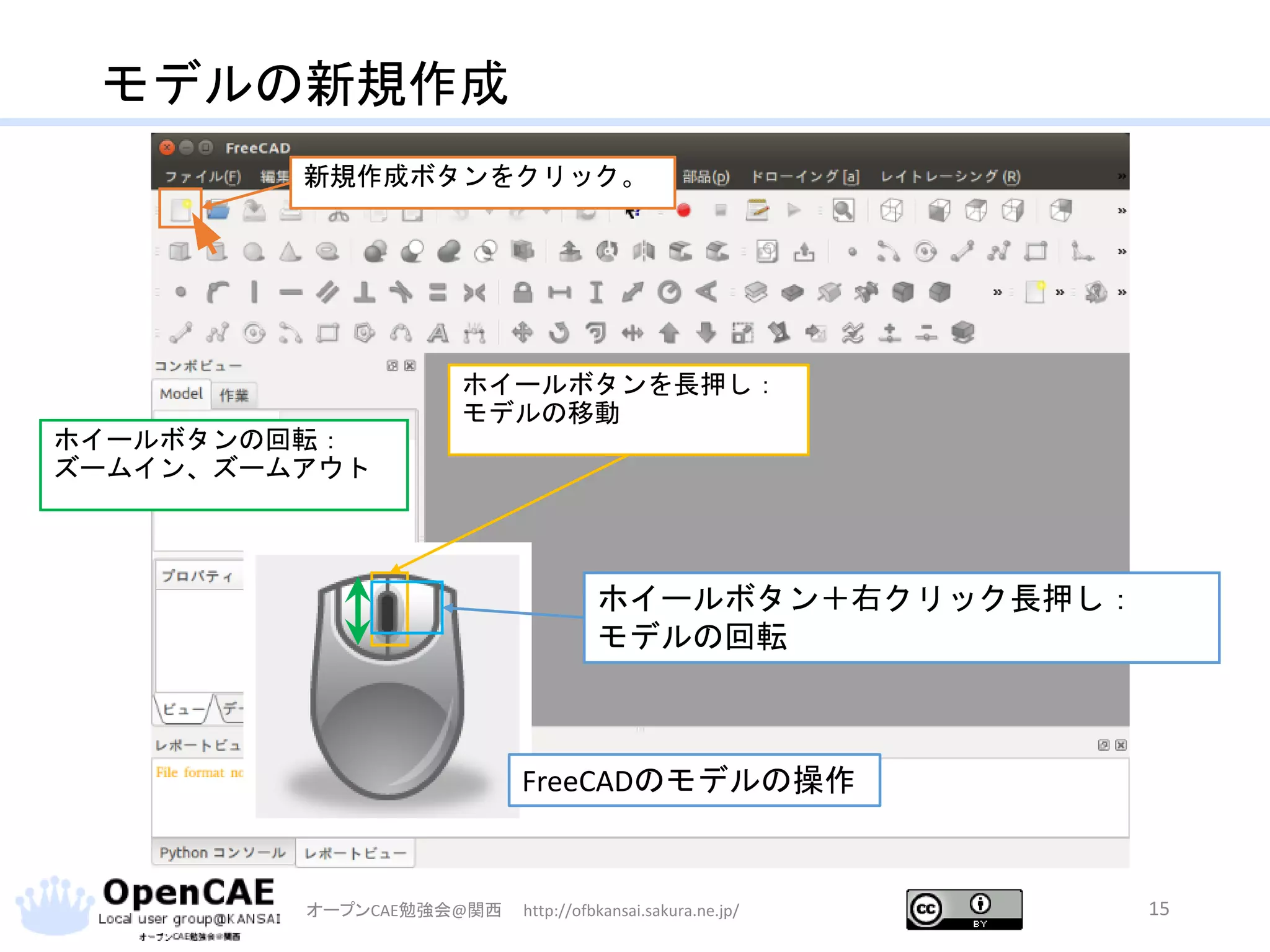Switch to the Model tab
Screen dimensions: 1270x952
[x=181, y=394]
